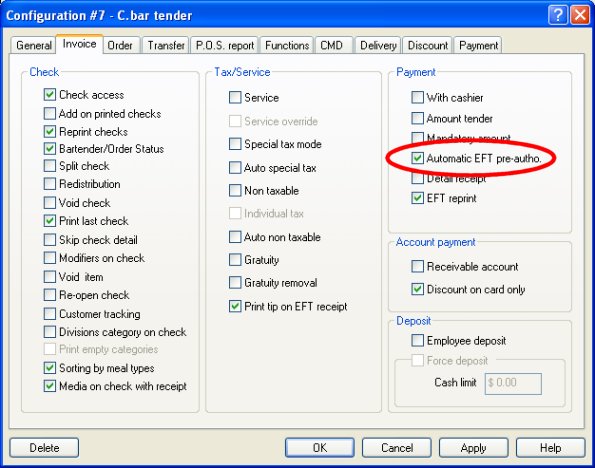Enable Receivable account checkbox
This screenshot has width=595, height=468.
[417, 266]
